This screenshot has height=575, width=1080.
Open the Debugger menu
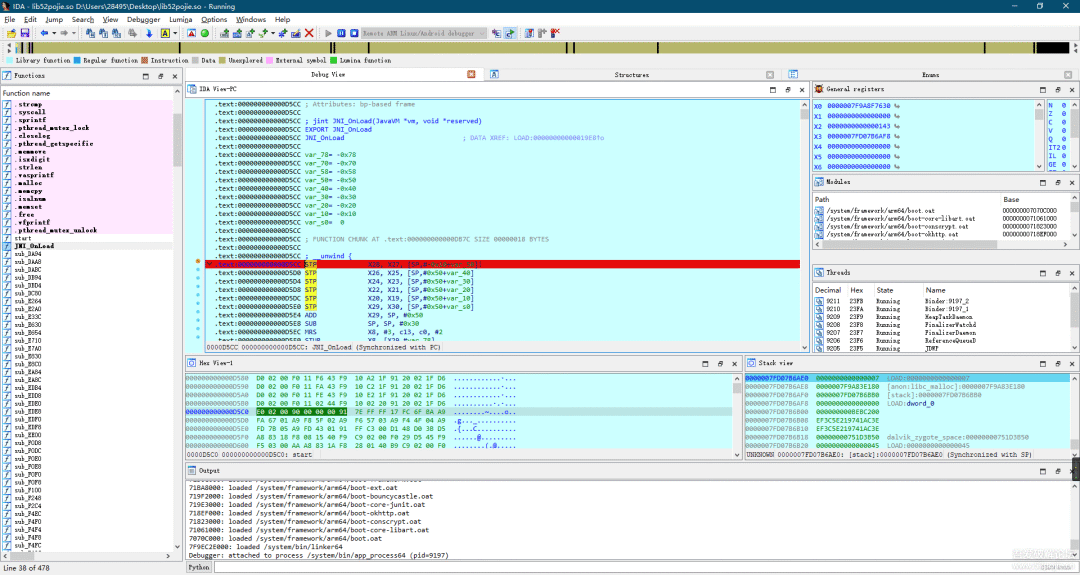143,19
